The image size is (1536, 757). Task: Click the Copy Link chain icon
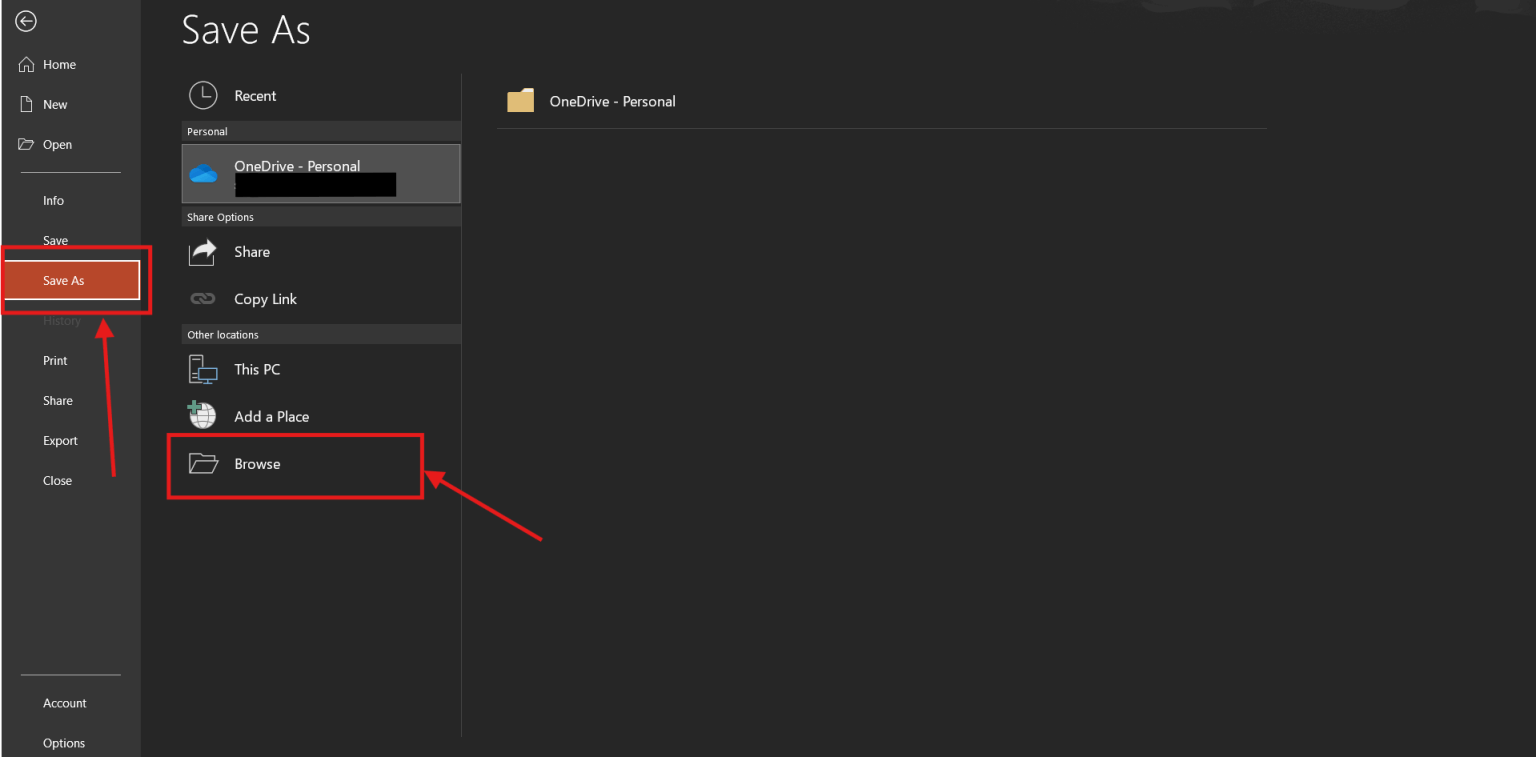click(x=202, y=299)
